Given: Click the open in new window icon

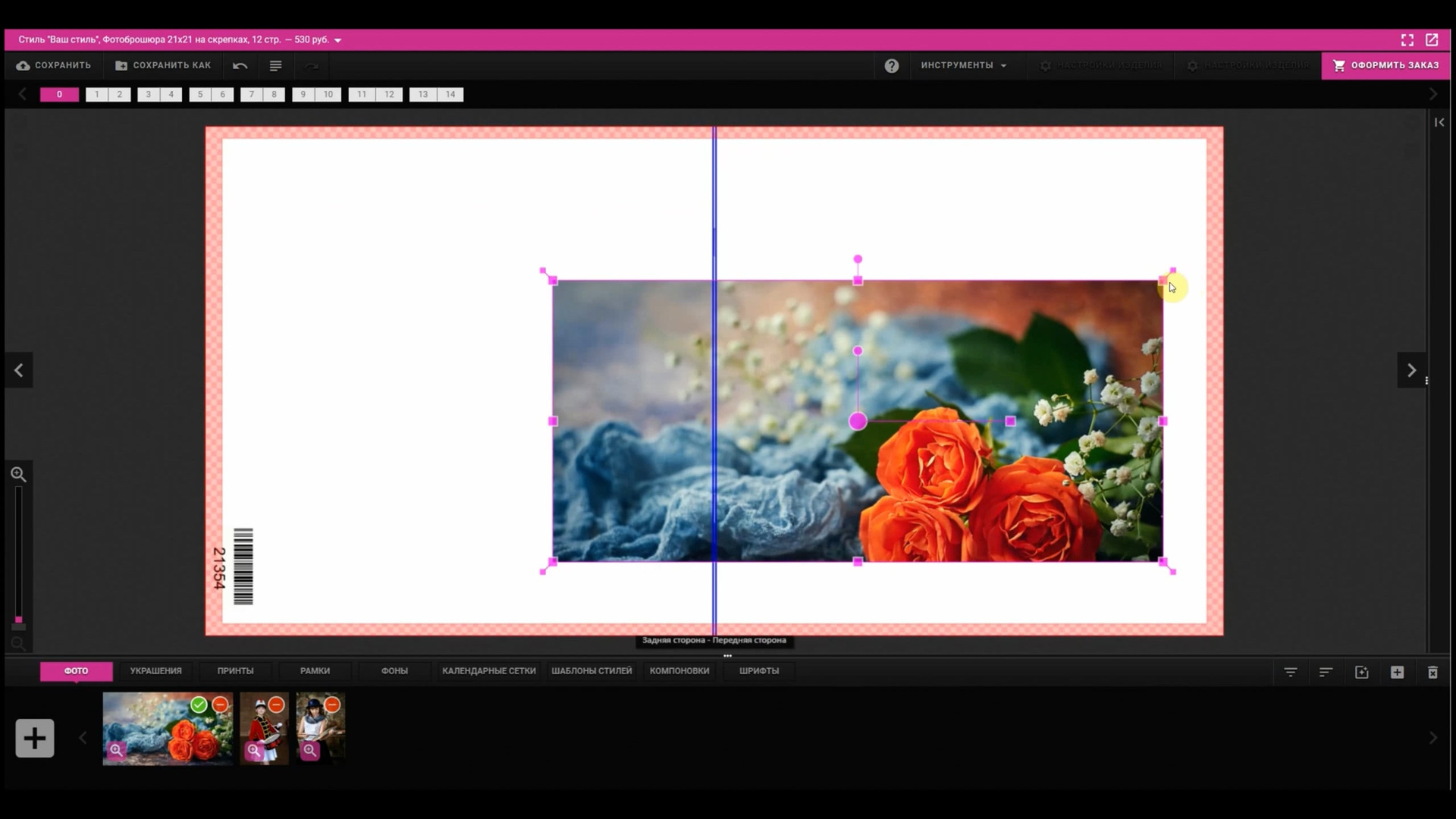Looking at the screenshot, I should coord(1432,40).
